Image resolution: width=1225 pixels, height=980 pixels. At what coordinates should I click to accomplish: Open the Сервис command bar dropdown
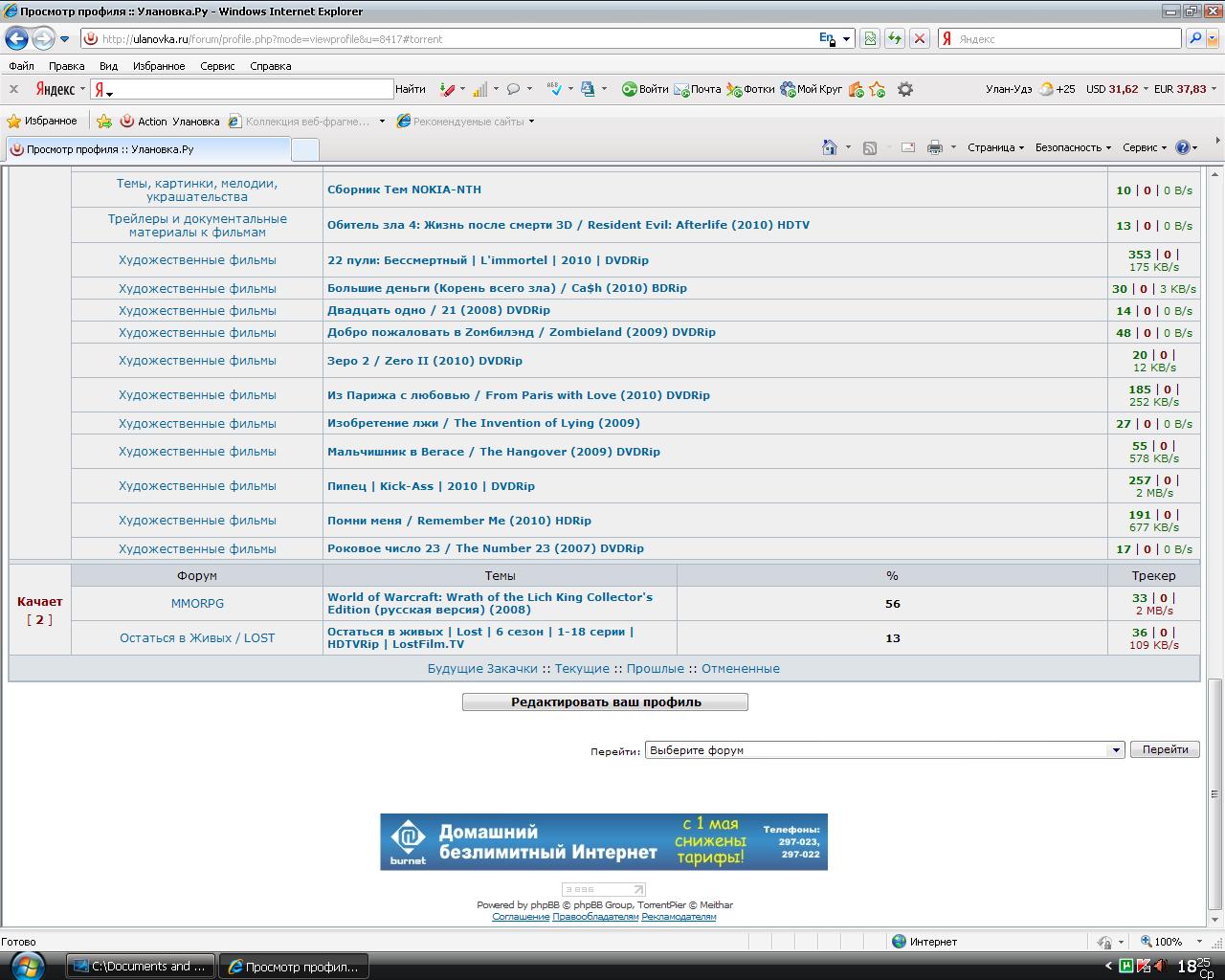1145,147
